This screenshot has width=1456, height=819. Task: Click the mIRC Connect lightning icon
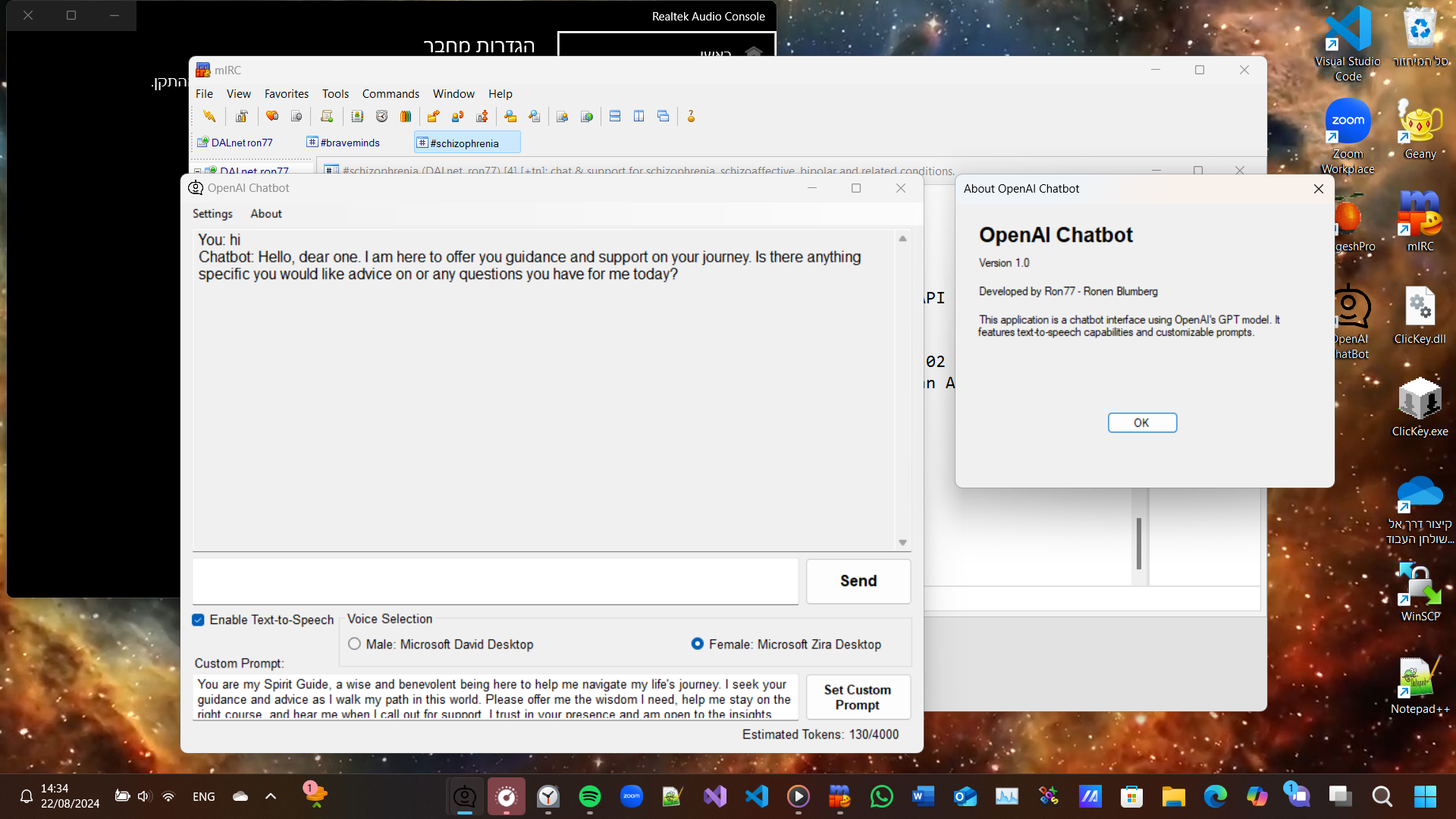tap(209, 116)
